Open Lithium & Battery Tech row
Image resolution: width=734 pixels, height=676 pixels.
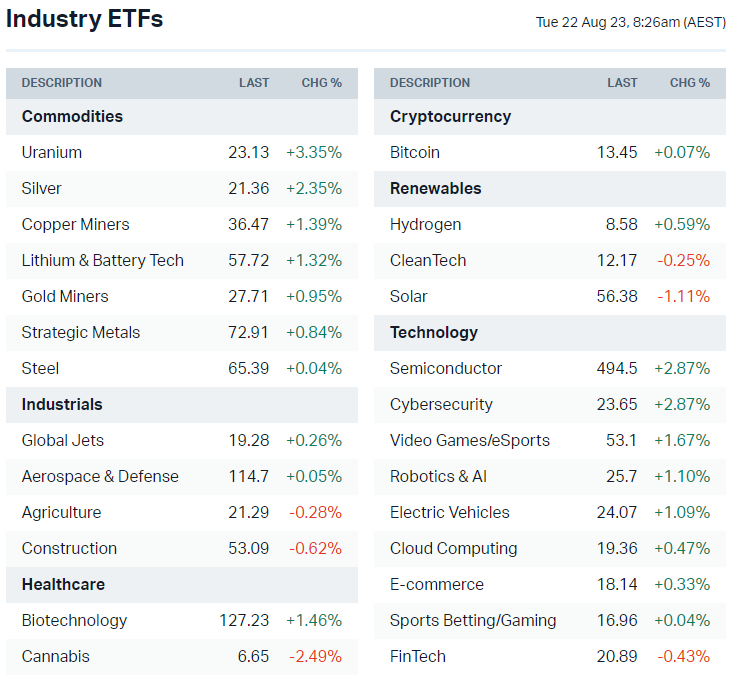(x=103, y=260)
